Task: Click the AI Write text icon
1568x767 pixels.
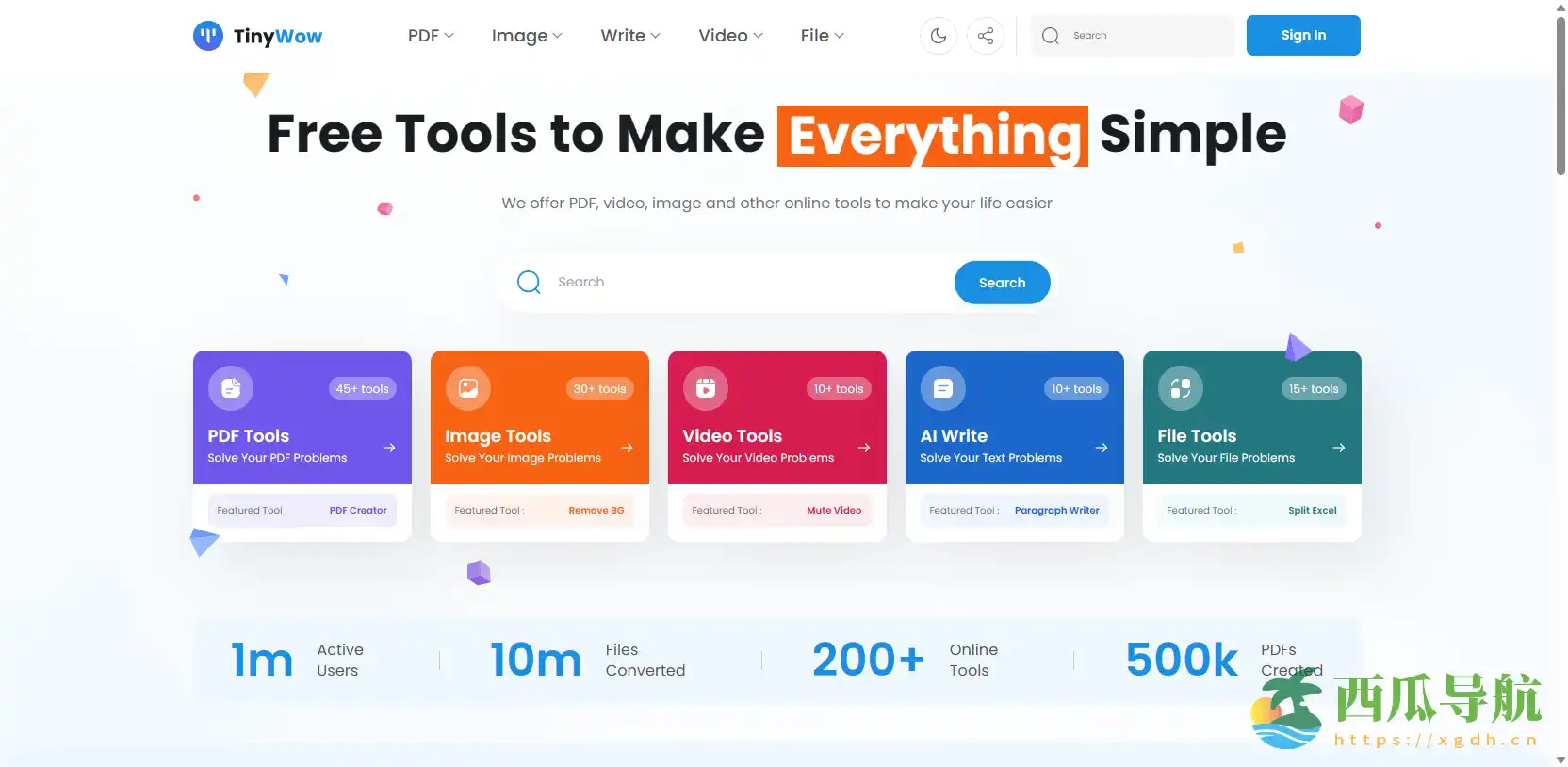Action: pyautogui.click(x=943, y=388)
